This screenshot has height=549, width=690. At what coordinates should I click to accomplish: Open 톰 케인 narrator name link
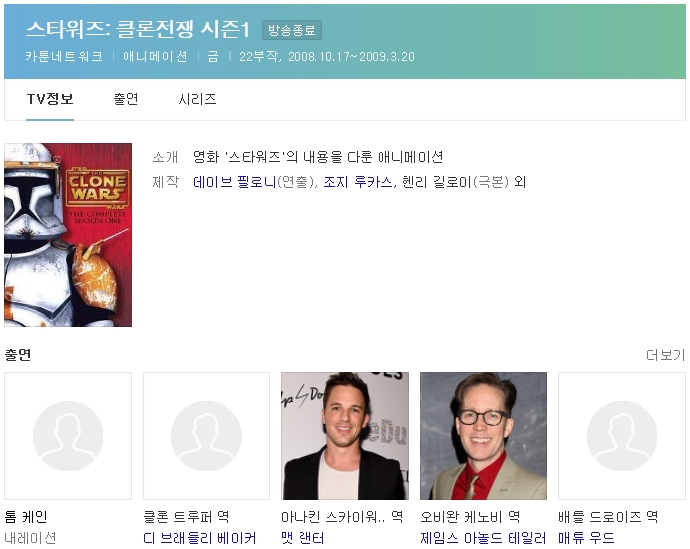point(26,517)
